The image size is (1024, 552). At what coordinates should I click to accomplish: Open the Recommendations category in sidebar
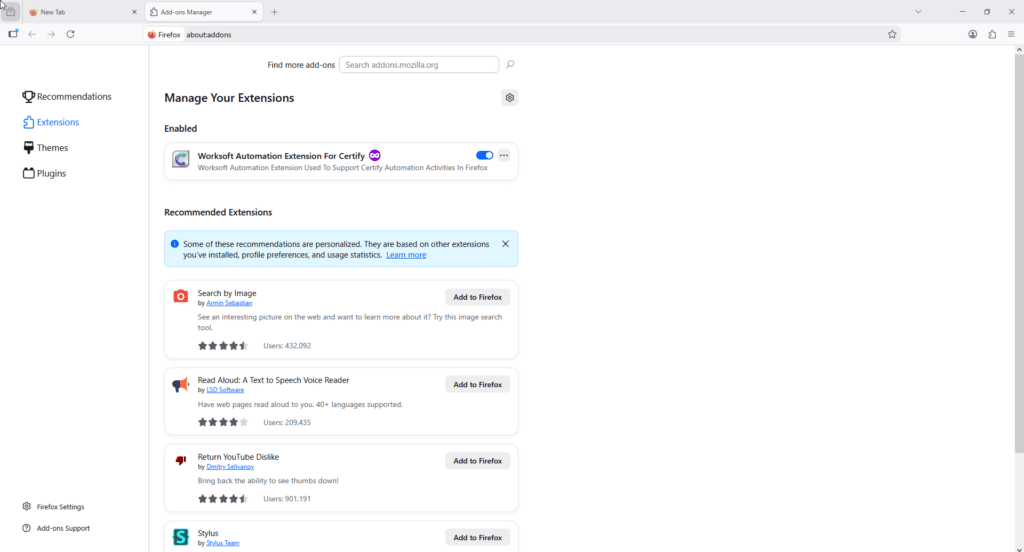[67, 97]
